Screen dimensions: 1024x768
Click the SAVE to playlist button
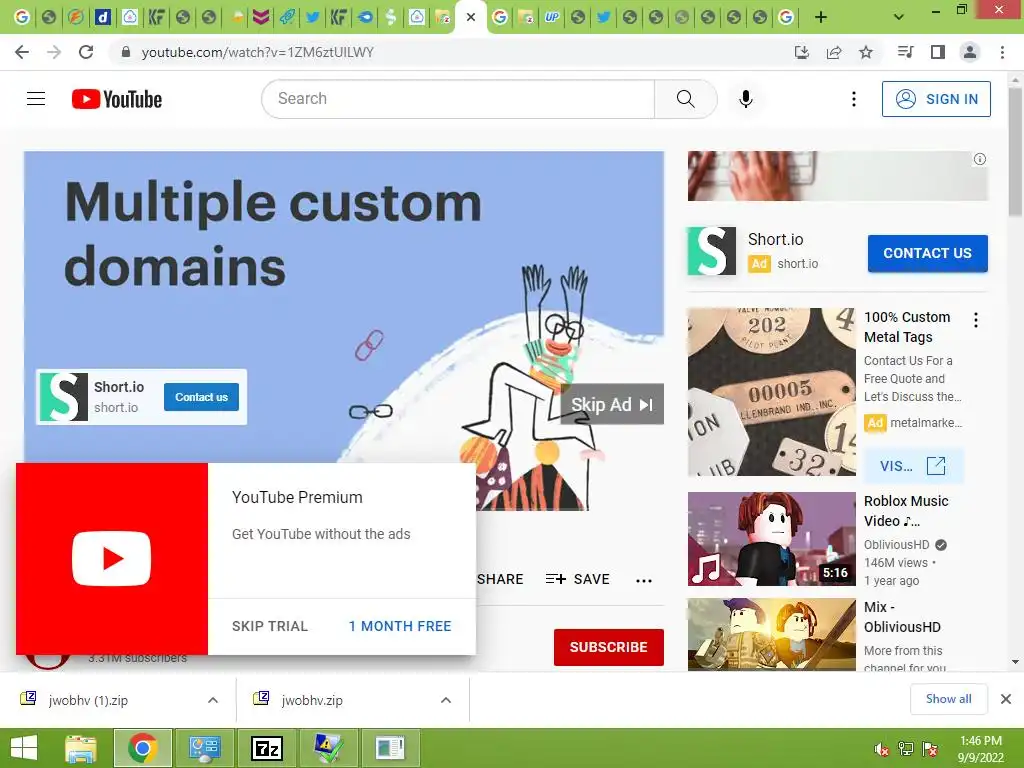pos(578,579)
